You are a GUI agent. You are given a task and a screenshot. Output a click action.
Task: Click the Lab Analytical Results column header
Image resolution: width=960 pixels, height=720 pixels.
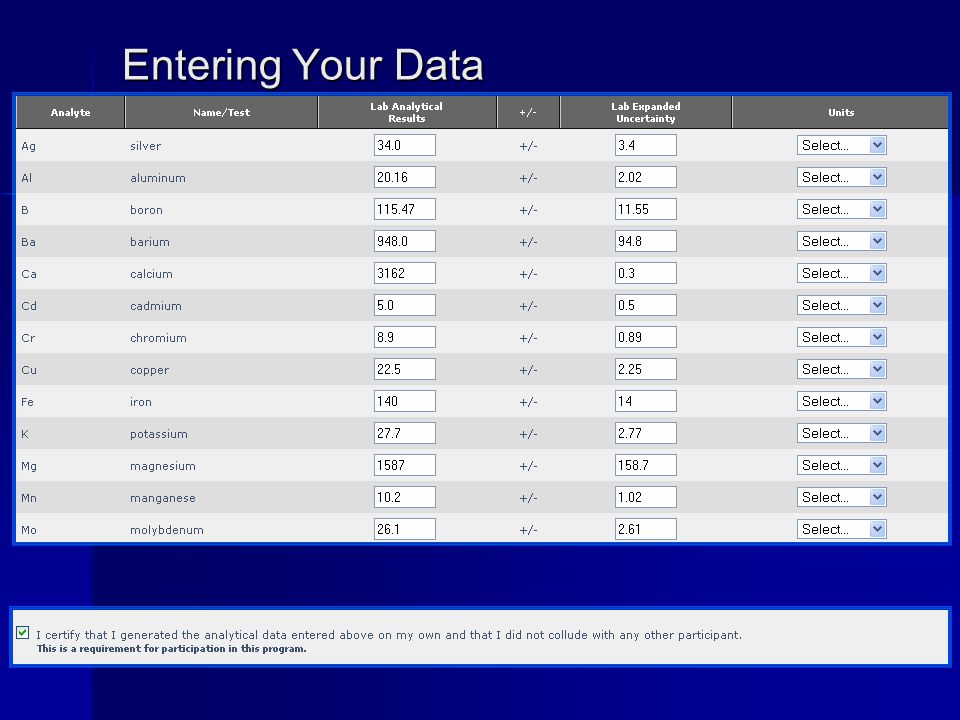[x=407, y=112]
